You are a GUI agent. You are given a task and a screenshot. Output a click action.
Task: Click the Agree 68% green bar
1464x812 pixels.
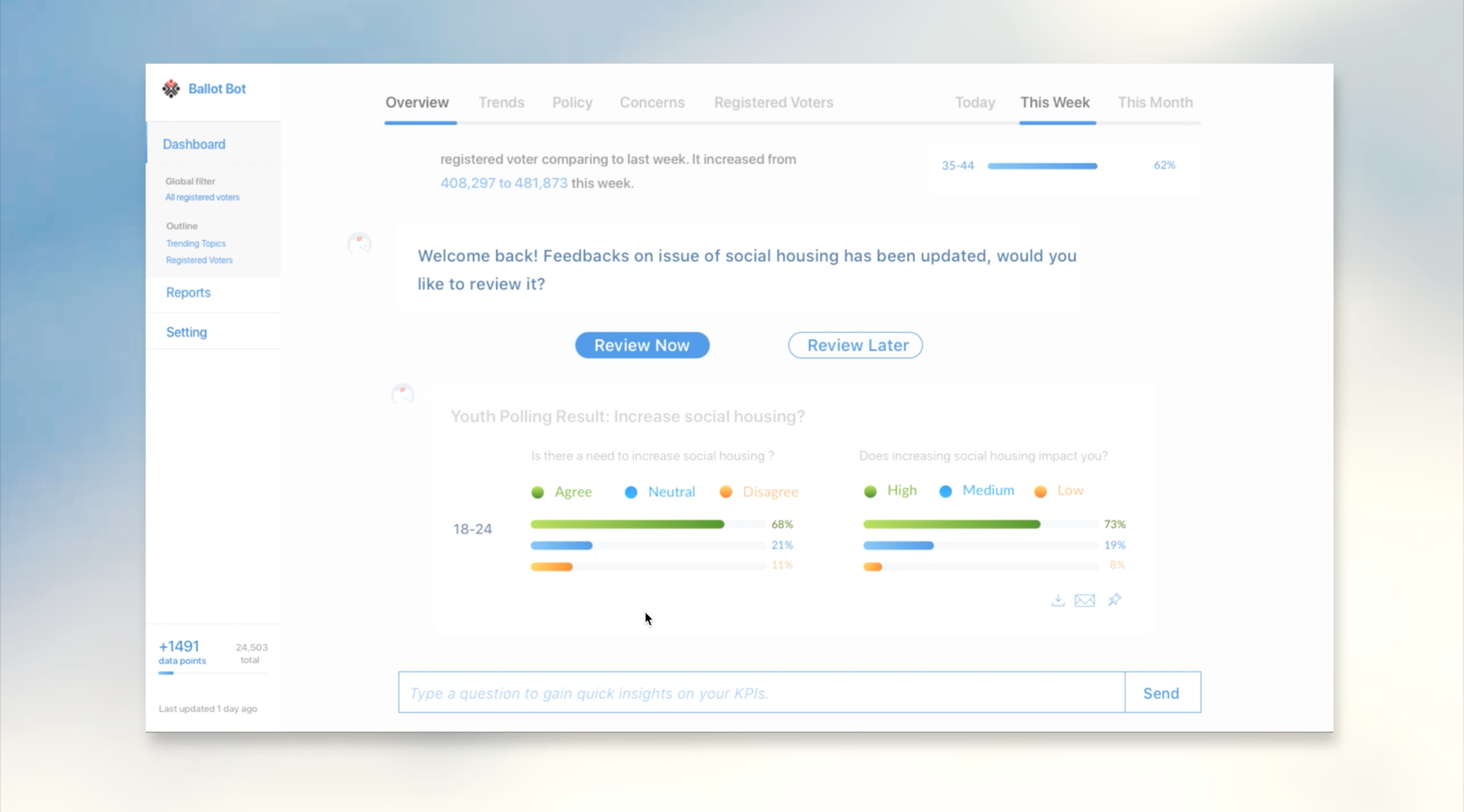point(627,524)
